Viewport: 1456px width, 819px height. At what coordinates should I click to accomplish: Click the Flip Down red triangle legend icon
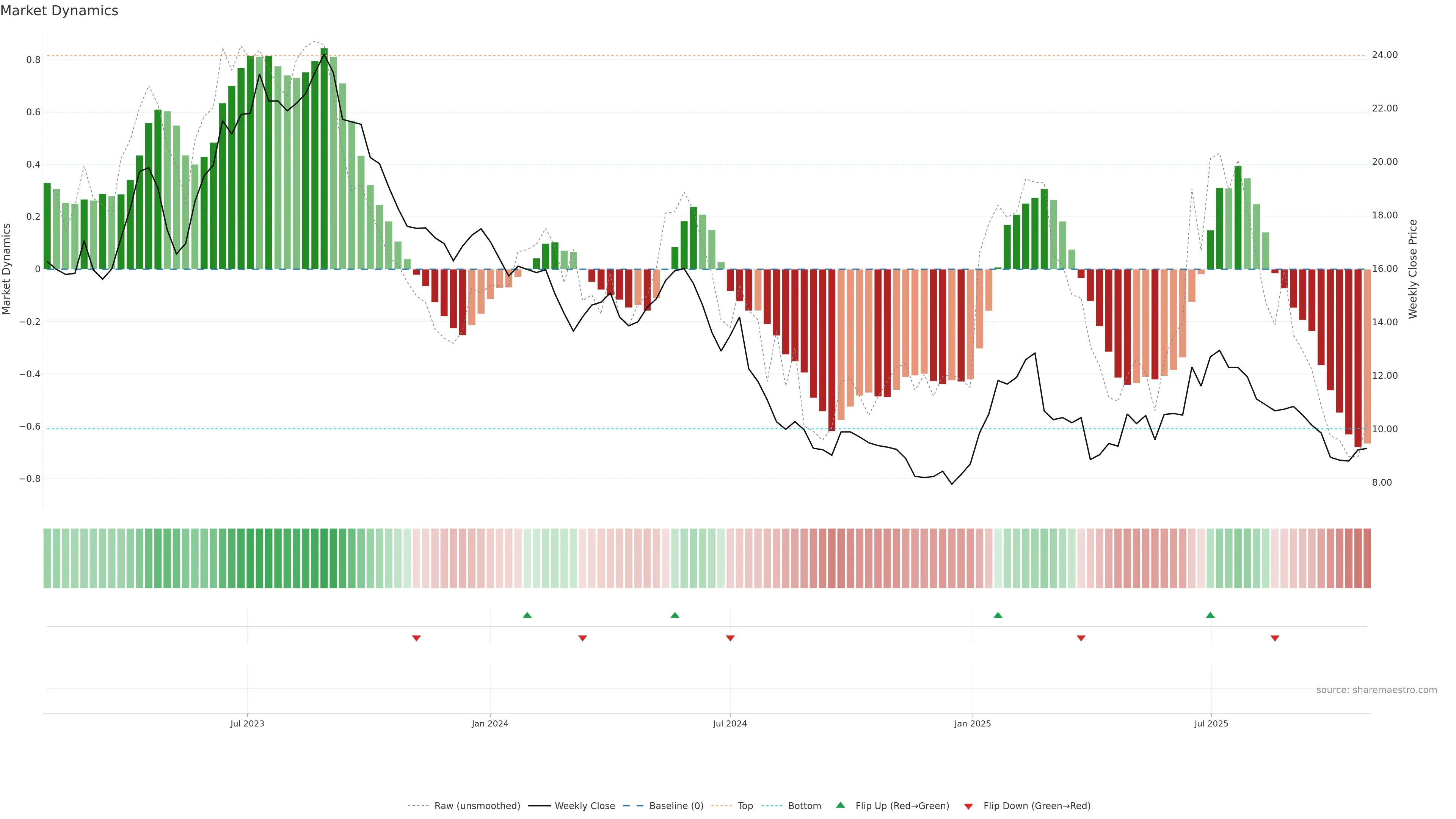[x=968, y=806]
